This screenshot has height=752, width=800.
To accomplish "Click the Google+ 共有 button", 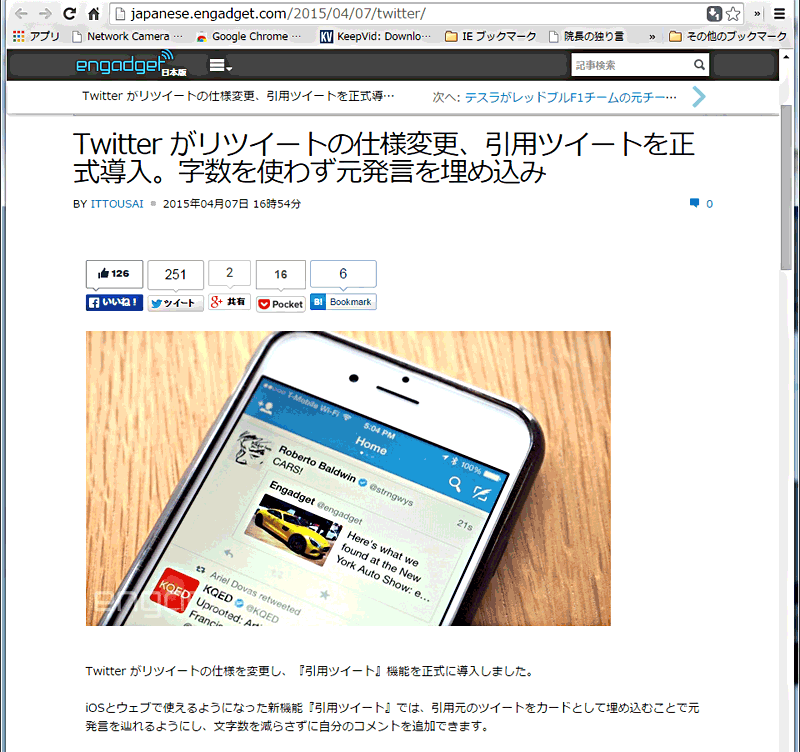I will [230, 302].
